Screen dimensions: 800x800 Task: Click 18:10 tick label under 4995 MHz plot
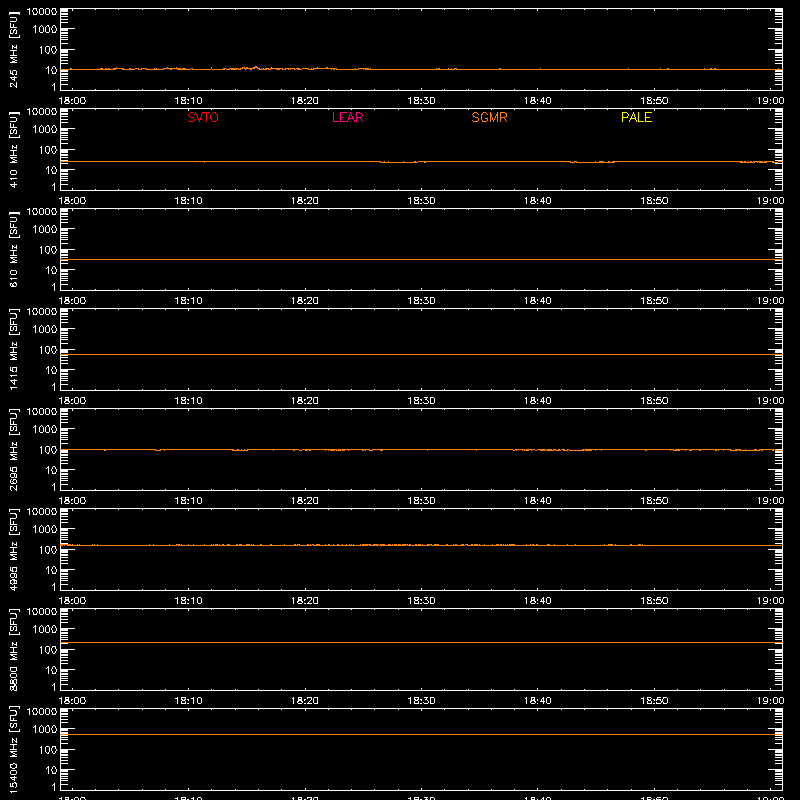(189, 601)
